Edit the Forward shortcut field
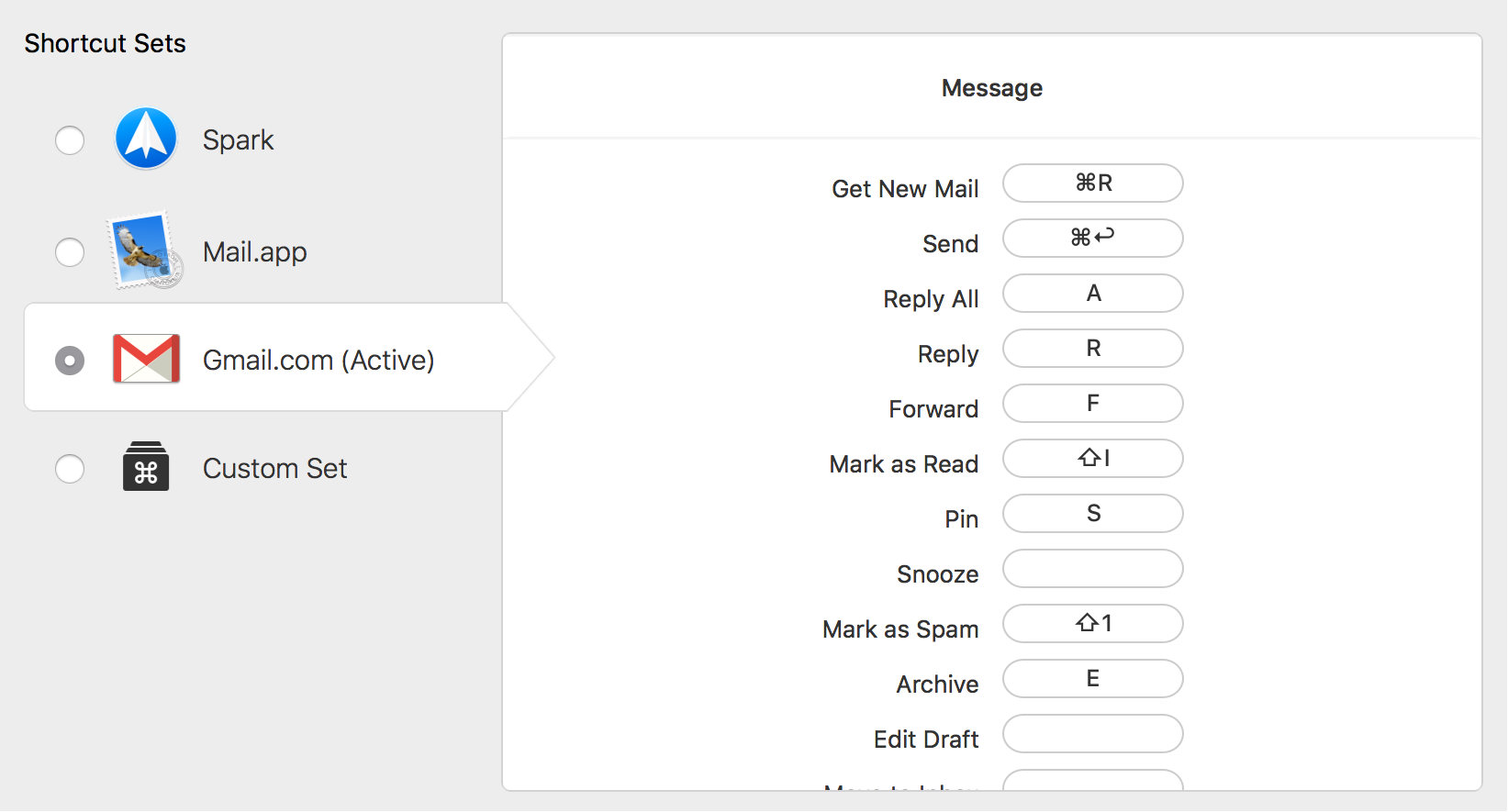 click(x=1093, y=404)
